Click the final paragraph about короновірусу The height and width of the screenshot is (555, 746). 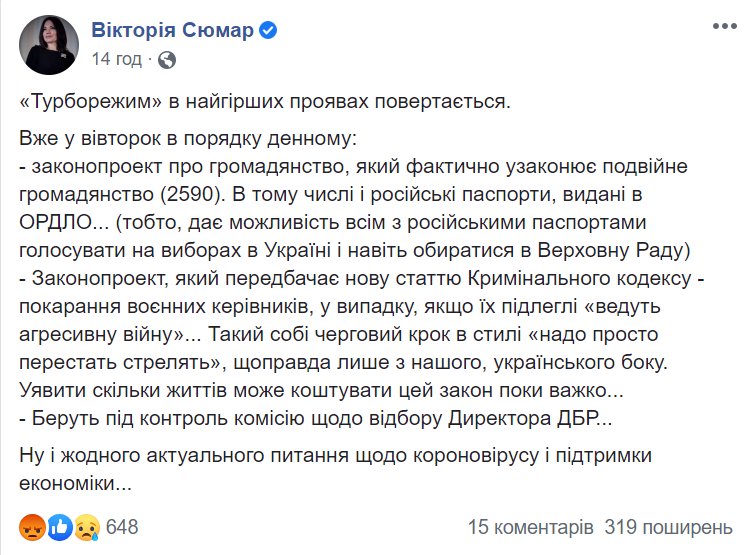(335, 469)
